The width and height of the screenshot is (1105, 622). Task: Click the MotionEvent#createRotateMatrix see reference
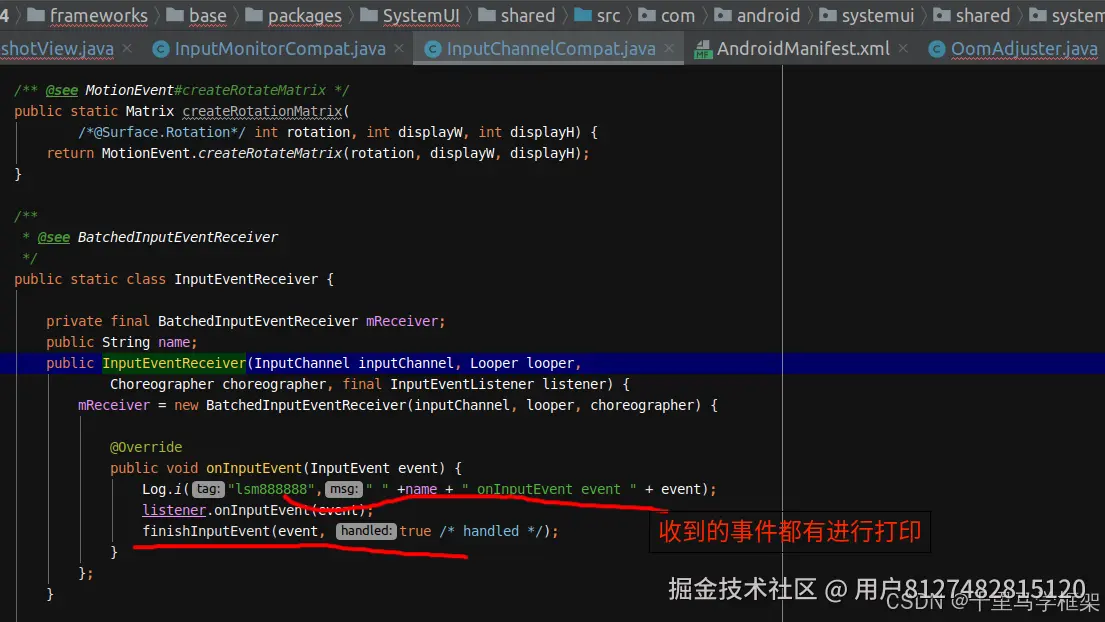[x=206, y=90]
